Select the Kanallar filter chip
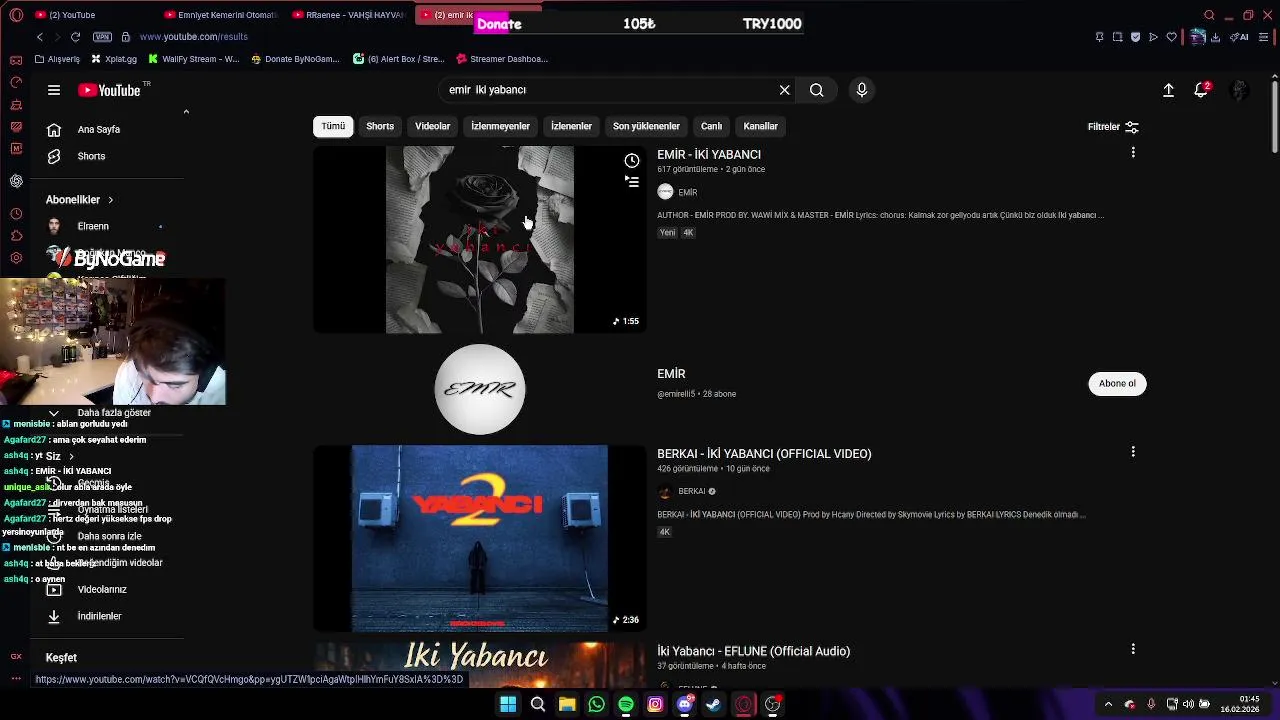The height and width of the screenshot is (720, 1280). pyautogui.click(x=760, y=126)
